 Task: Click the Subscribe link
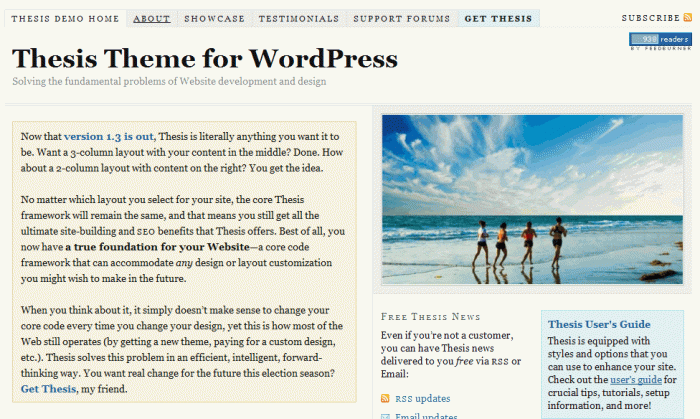[651, 18]
